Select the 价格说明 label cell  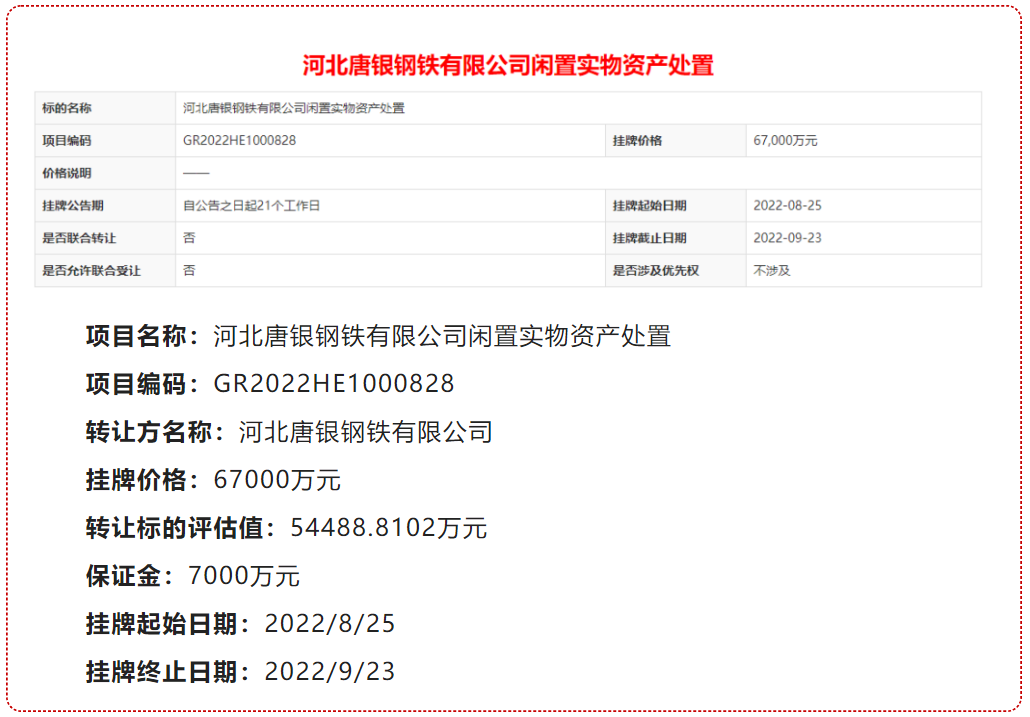tap(105, 173)
